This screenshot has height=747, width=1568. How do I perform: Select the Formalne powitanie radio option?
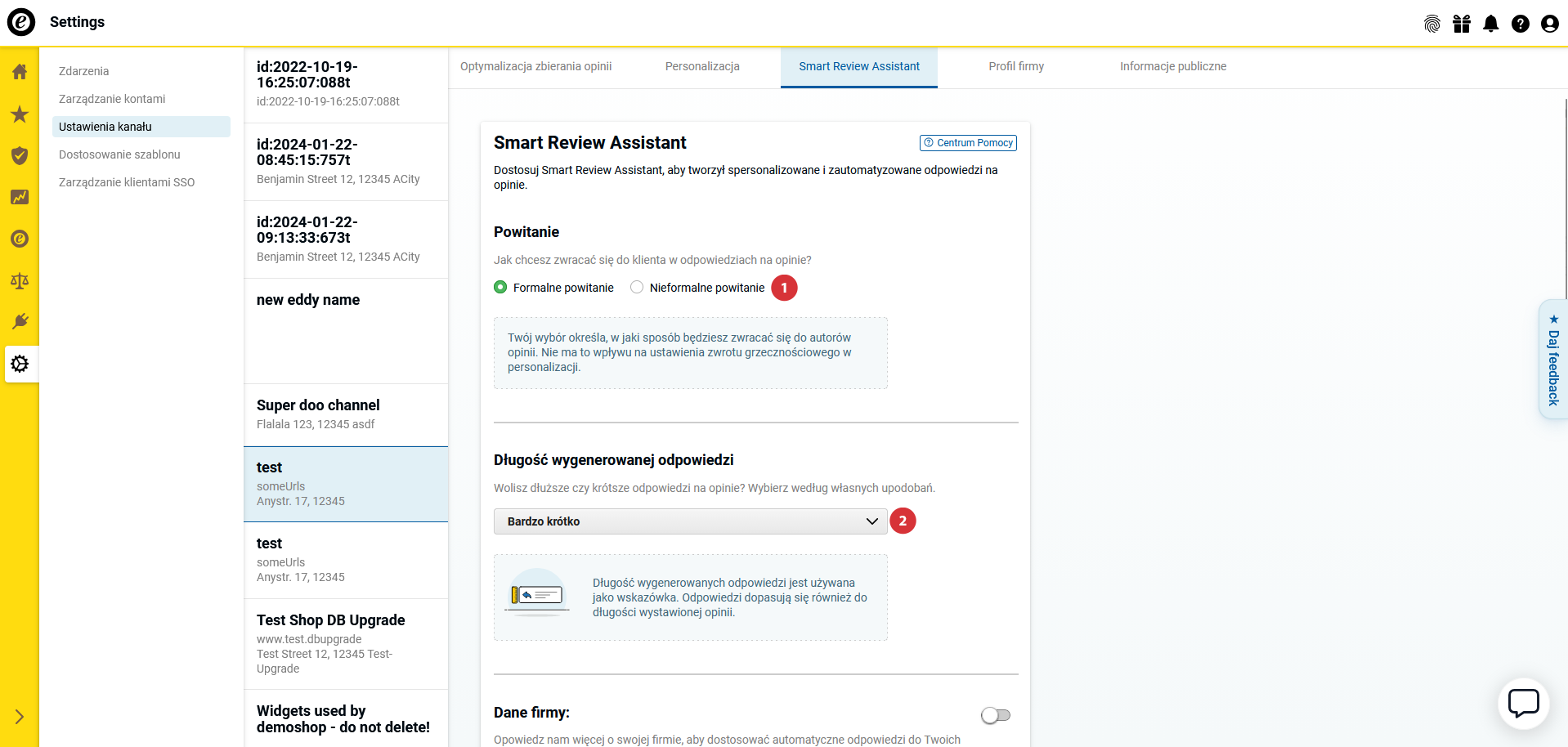500,288
